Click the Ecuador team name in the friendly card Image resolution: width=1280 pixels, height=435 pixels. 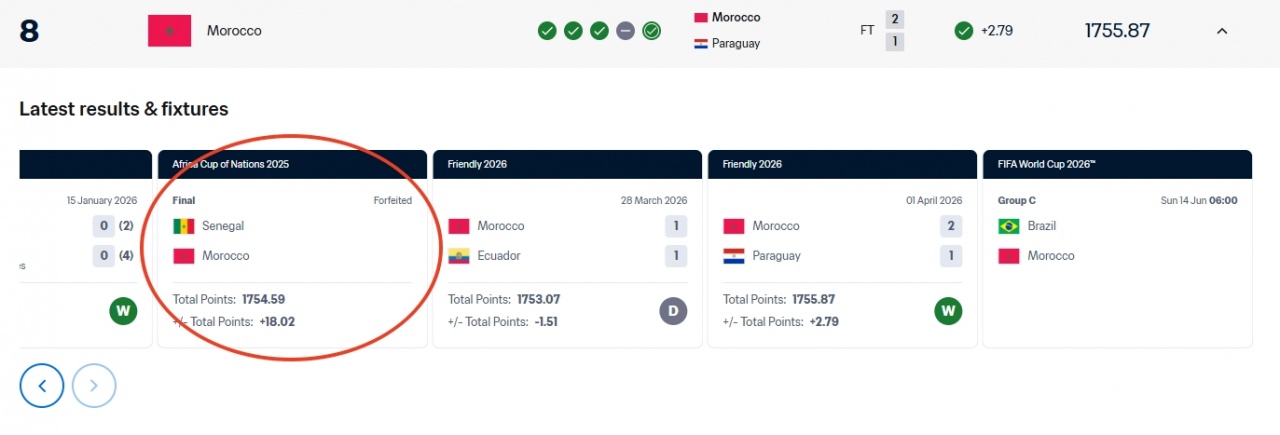pos(499,256)
